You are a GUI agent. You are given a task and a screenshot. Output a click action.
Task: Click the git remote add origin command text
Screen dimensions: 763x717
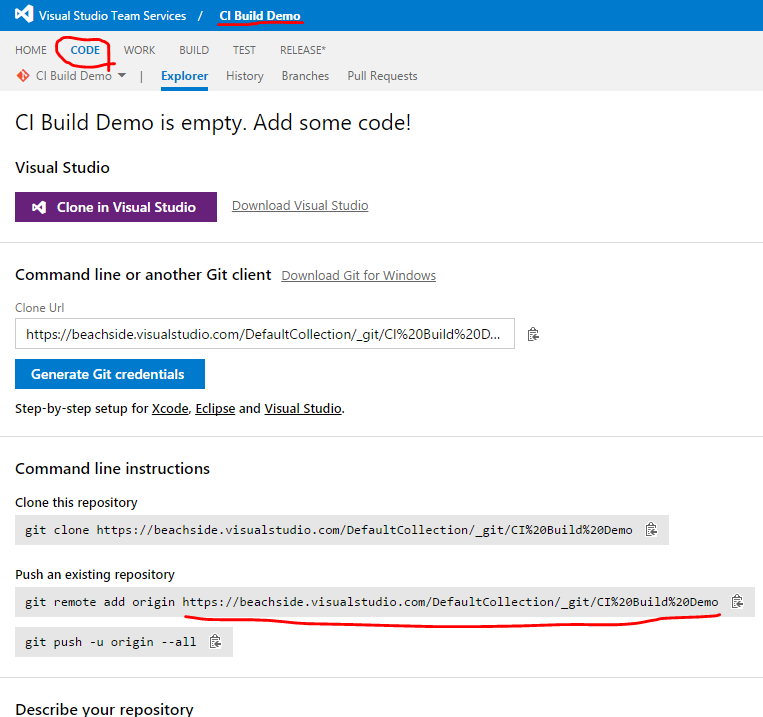372,602
